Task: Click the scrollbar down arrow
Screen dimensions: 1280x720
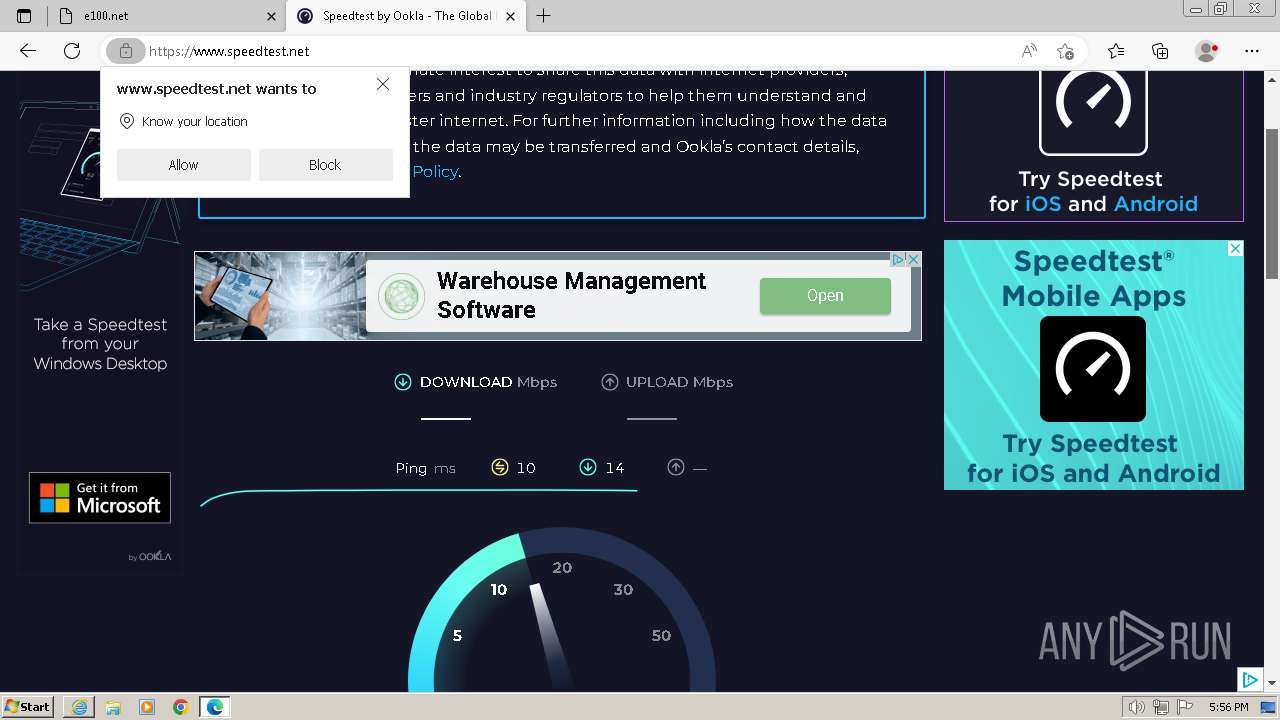Action: (x=1272, y=683)
